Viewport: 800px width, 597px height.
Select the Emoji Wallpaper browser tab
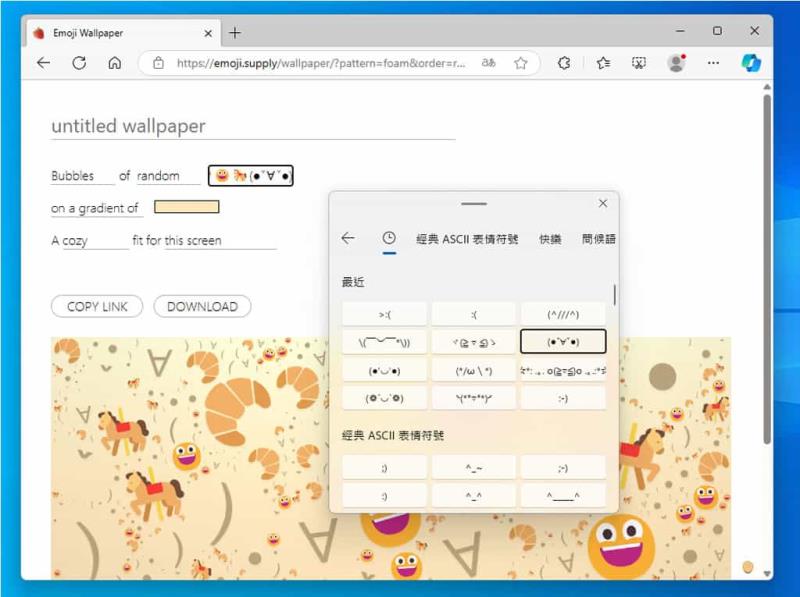[124, 33]
